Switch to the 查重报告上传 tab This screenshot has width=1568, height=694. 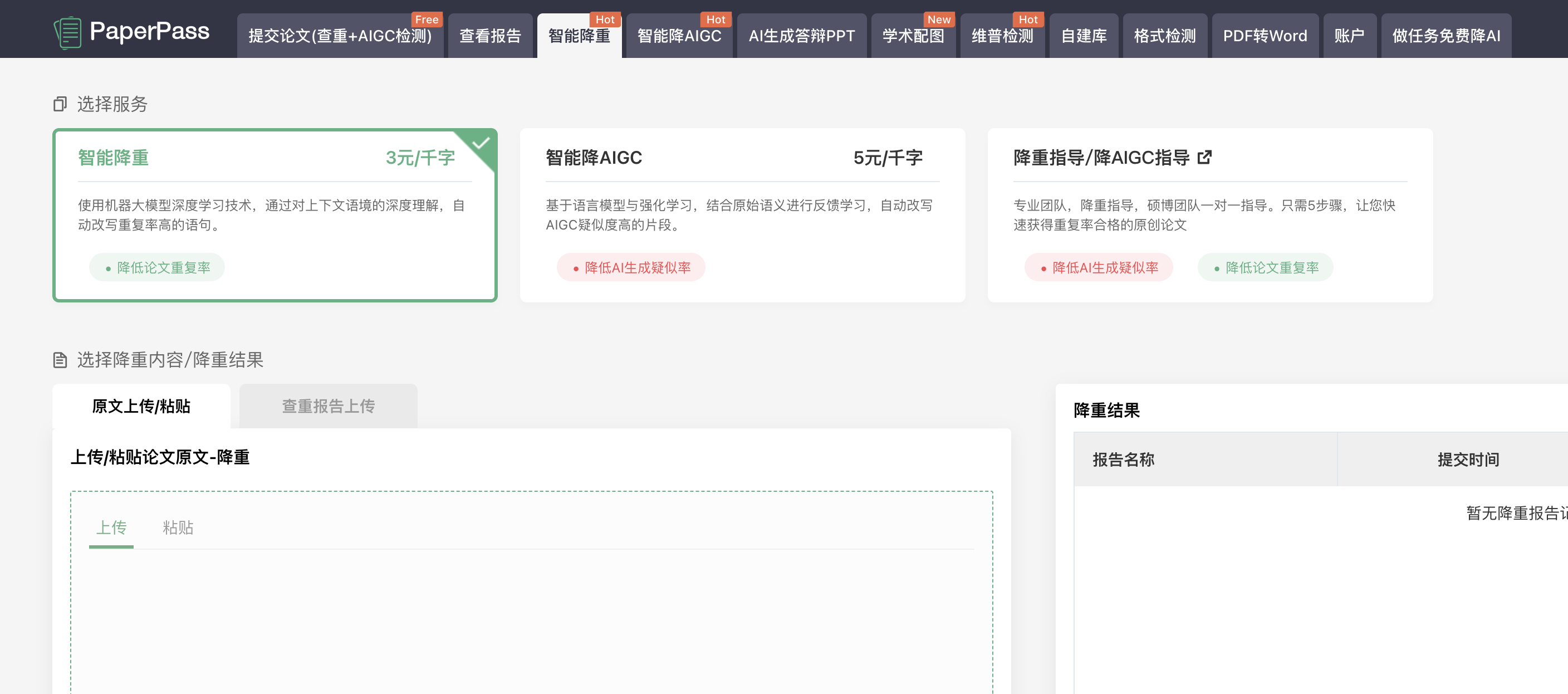[329, 406]
